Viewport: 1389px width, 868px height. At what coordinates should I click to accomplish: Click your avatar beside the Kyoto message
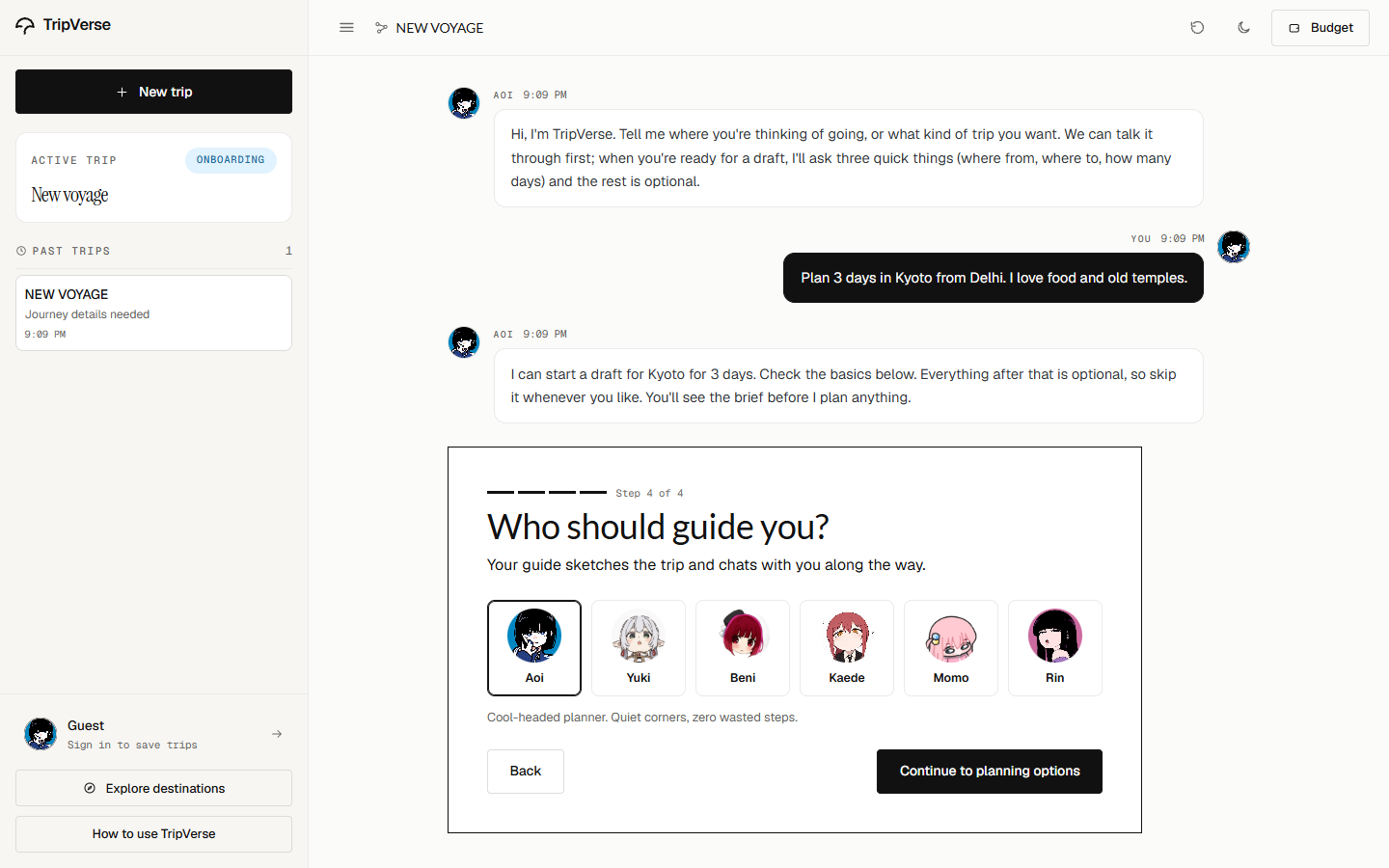(1234, 247)
